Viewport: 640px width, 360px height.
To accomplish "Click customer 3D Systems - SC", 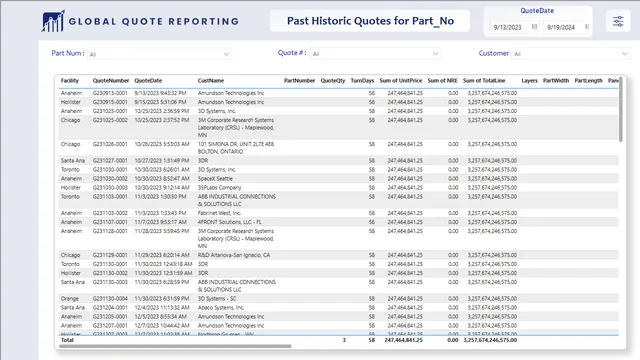I will click(x=217, y=298).
